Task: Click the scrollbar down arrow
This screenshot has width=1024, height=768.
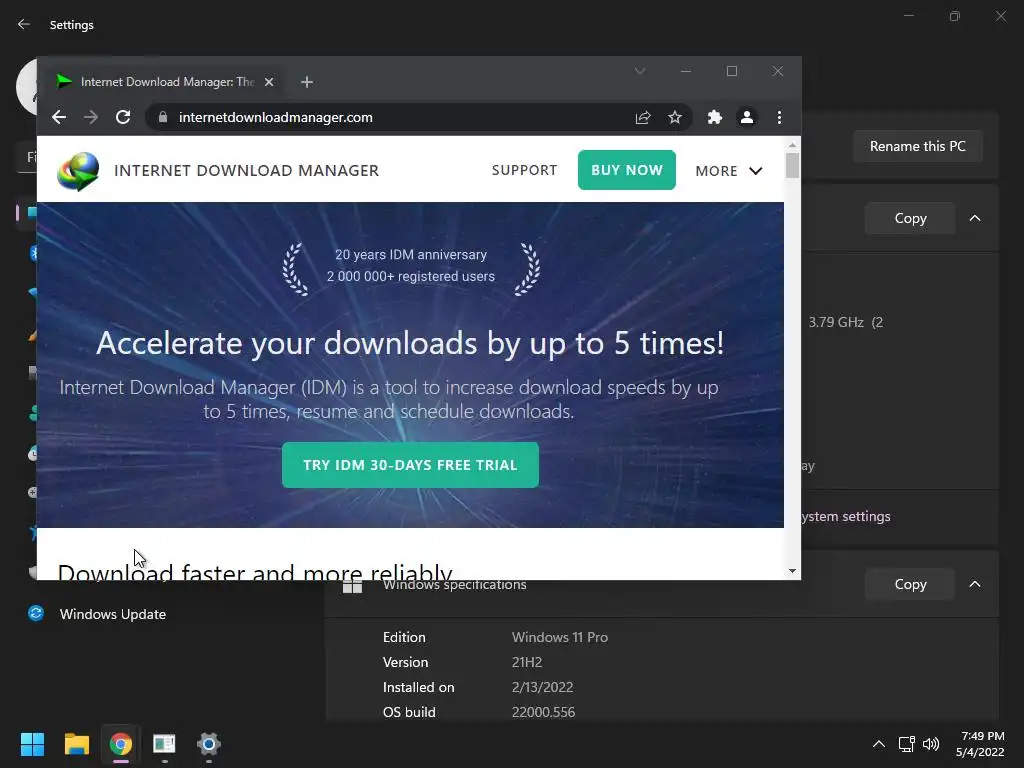Action: (x=792, y=571)
